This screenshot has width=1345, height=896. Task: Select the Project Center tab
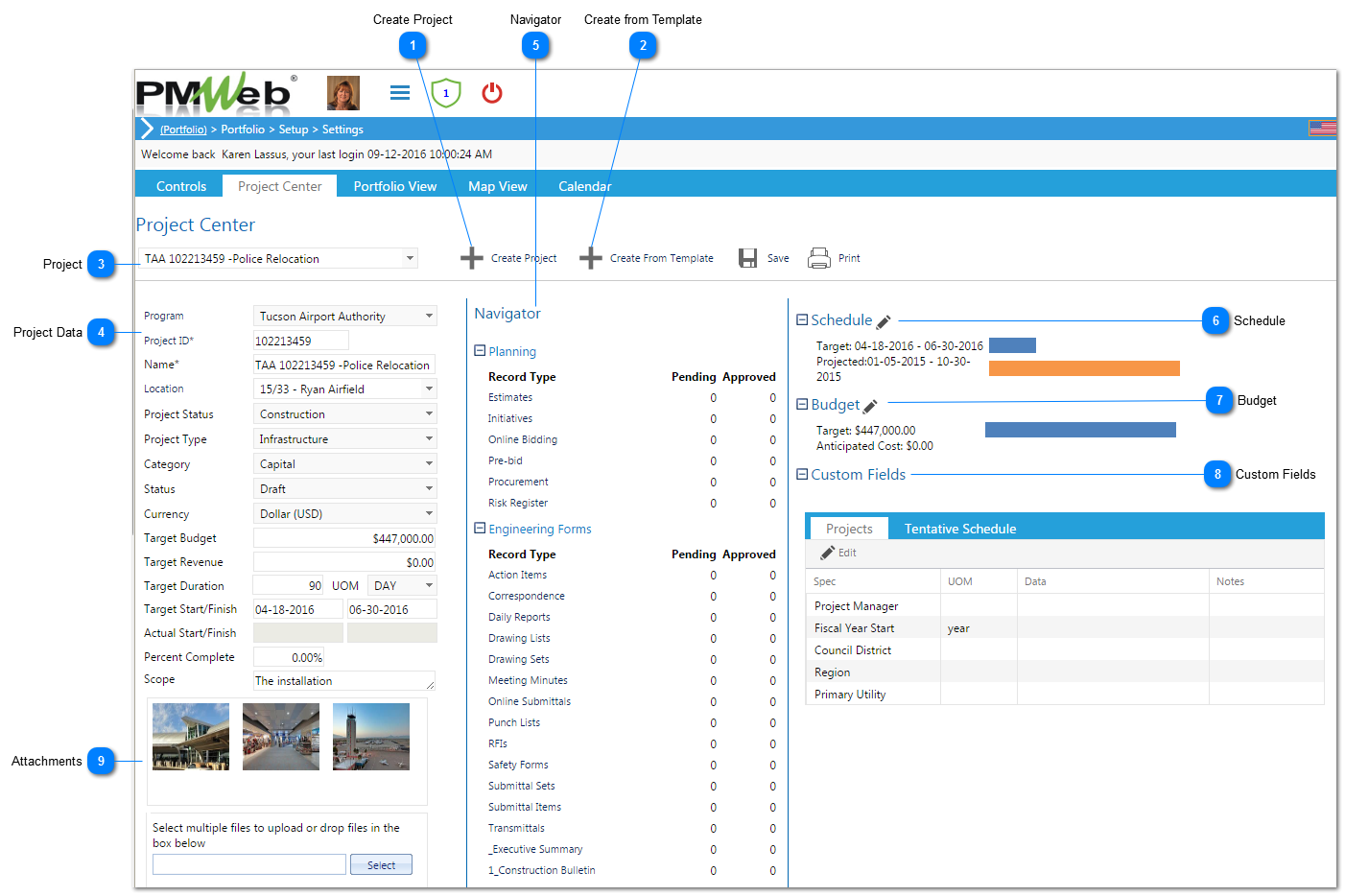point(280,186)
